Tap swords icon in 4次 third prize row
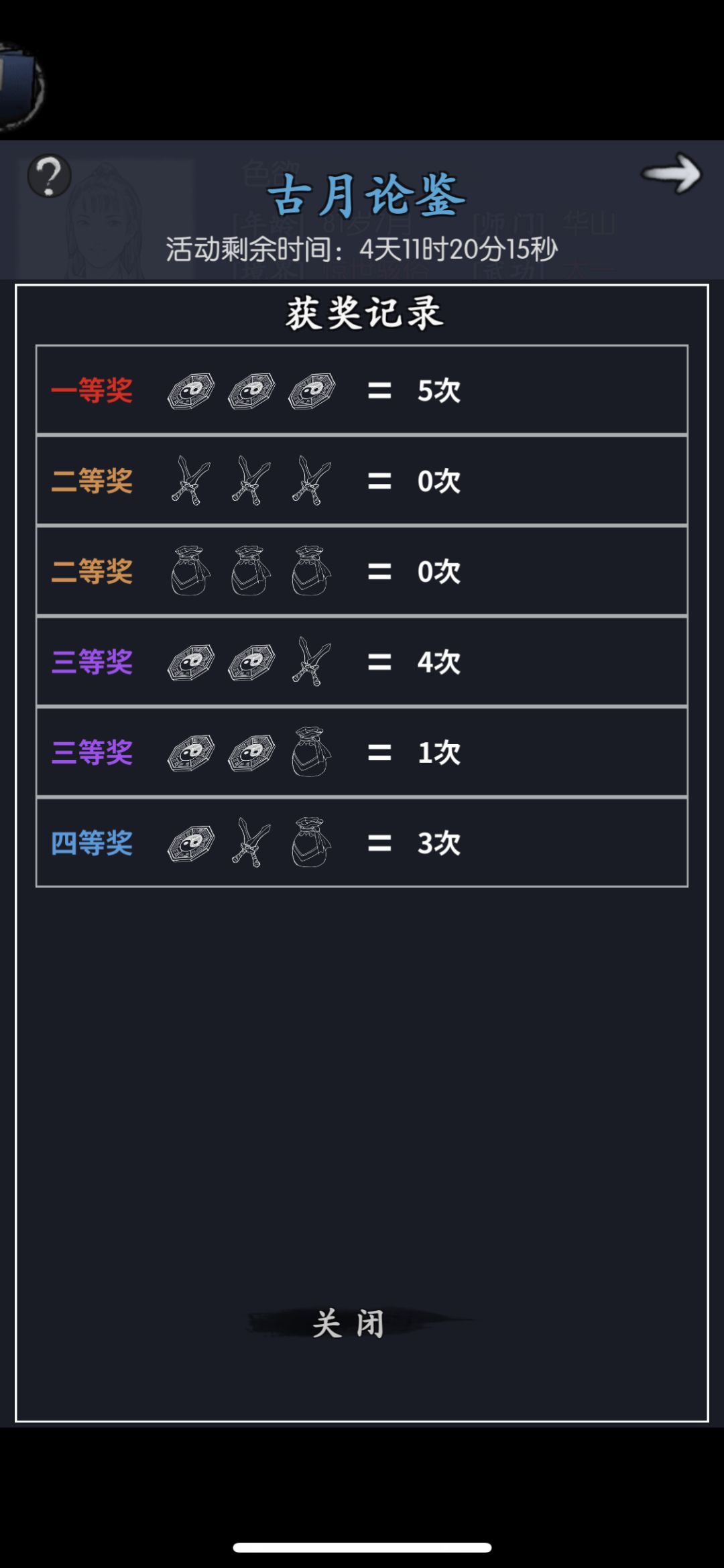 pos(312,662)
